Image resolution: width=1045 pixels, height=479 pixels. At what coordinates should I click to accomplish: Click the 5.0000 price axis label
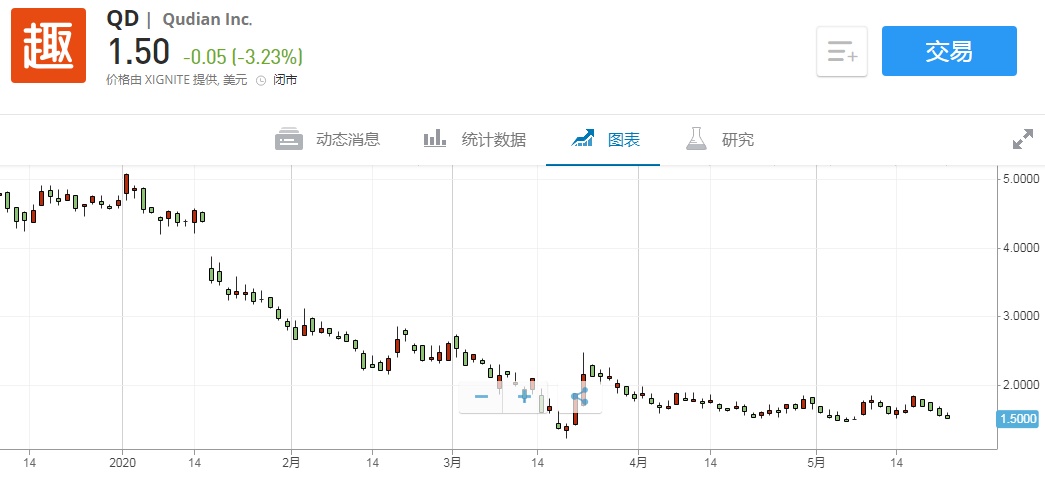click(1018, 179)
